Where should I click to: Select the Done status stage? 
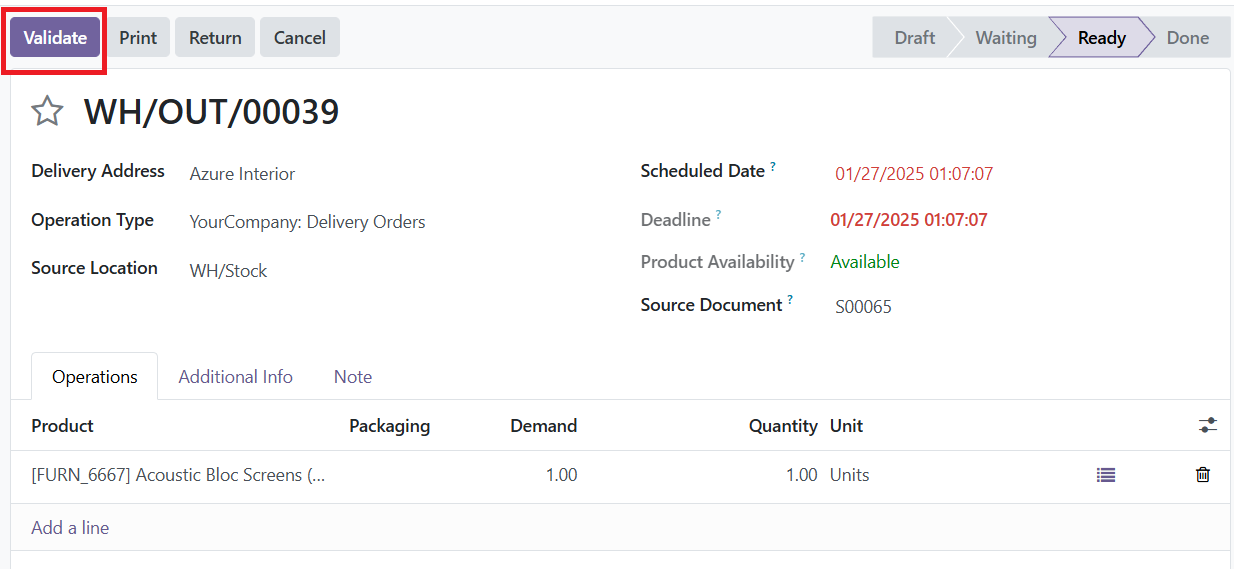coord(1188,38)
